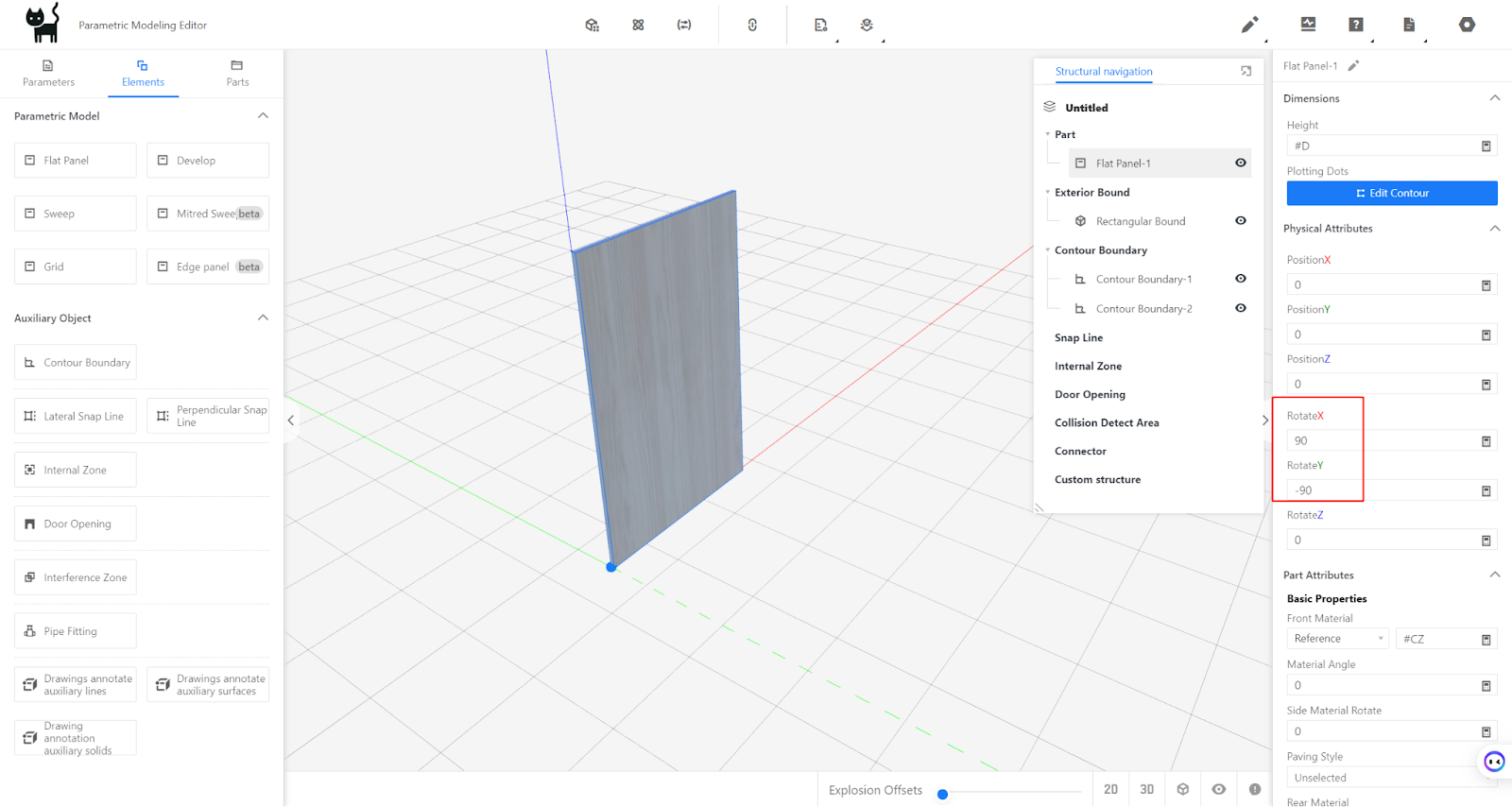Switch to the Parts tab
Viewport: 1512px width, 807px height.
tap(237, 74)
